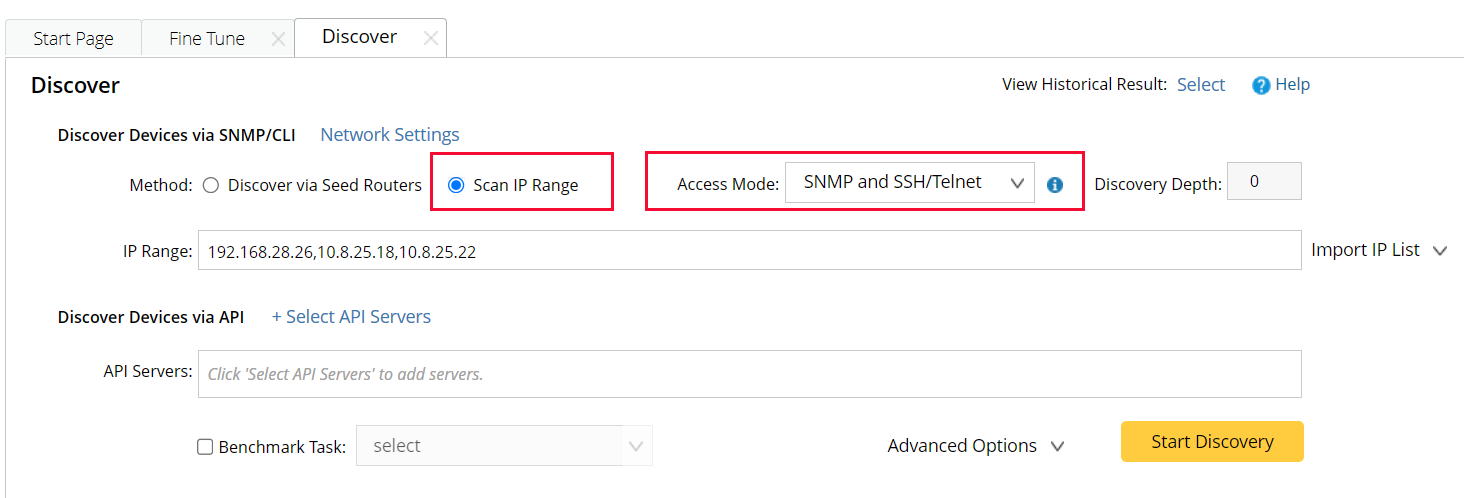The height and width of the screenshot is (498, 1464).
Task: Select the Scan IP Range radio button
Action: [456, 185]
